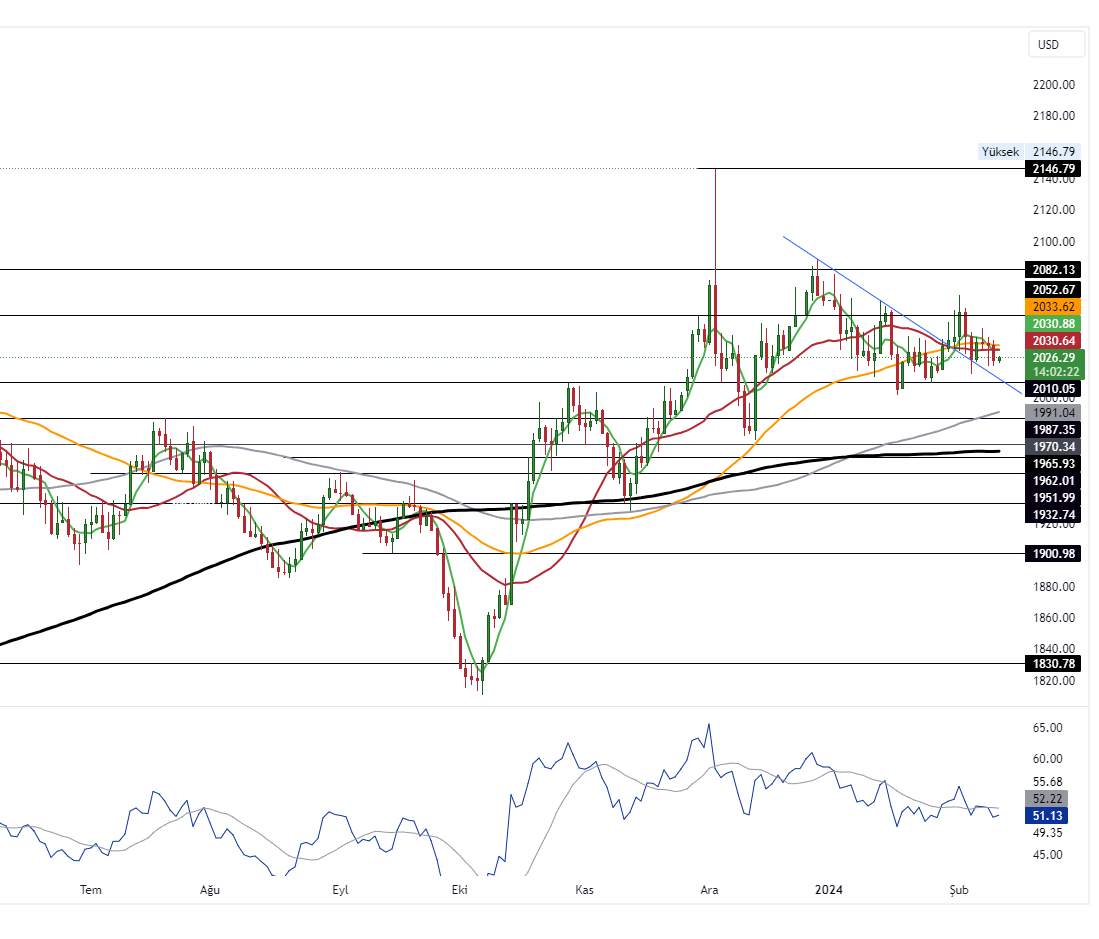Image resolution: width=1099 pixels, height=939 pixels.
Task: Click the 1830.78 low level label
Action: click(1053, 662)
